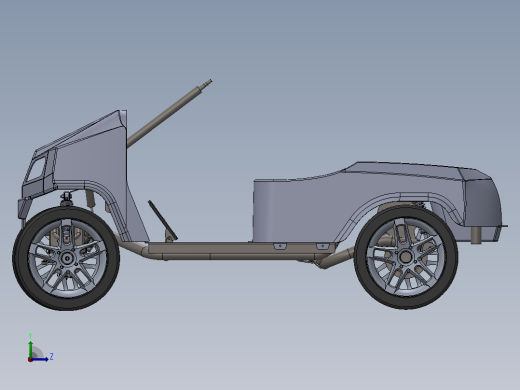Click the blue Z axis of the triad
The height and width of the screenshot is (390, 520).
tap(39, 359)
